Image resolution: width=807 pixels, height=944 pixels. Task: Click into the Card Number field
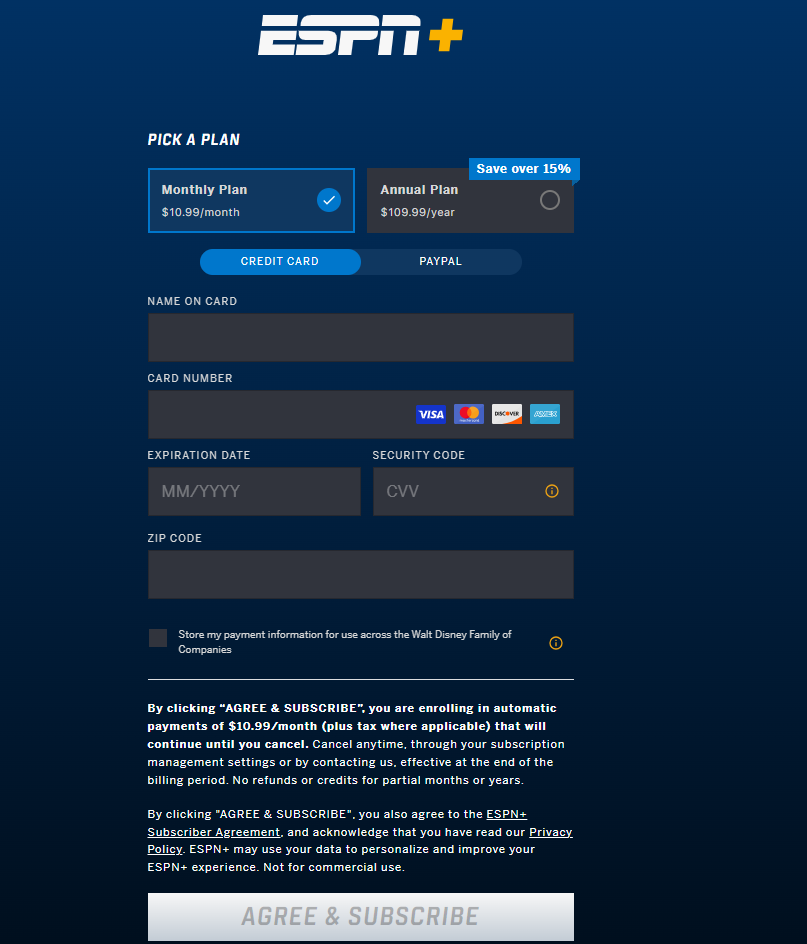pyautogui.click(x=280, y=414)
